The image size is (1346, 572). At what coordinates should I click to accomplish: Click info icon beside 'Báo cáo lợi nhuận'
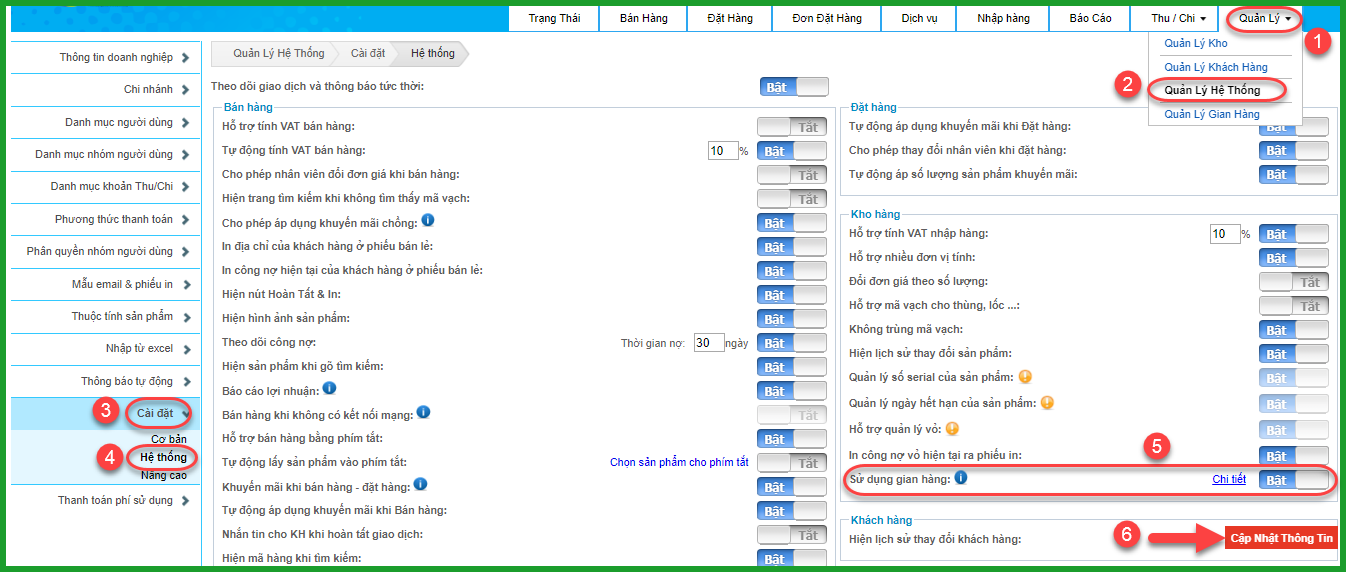pos(329,389)
